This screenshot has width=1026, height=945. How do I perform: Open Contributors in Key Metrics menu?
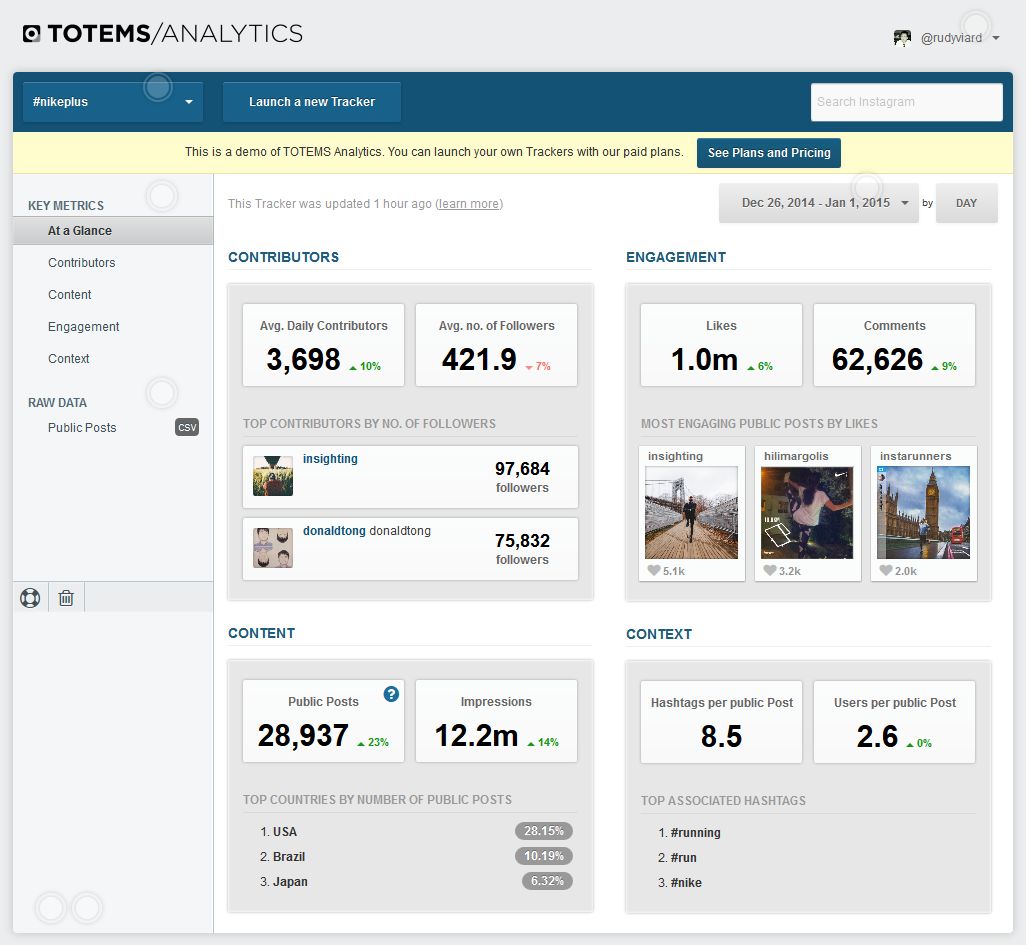coord(81,262)
